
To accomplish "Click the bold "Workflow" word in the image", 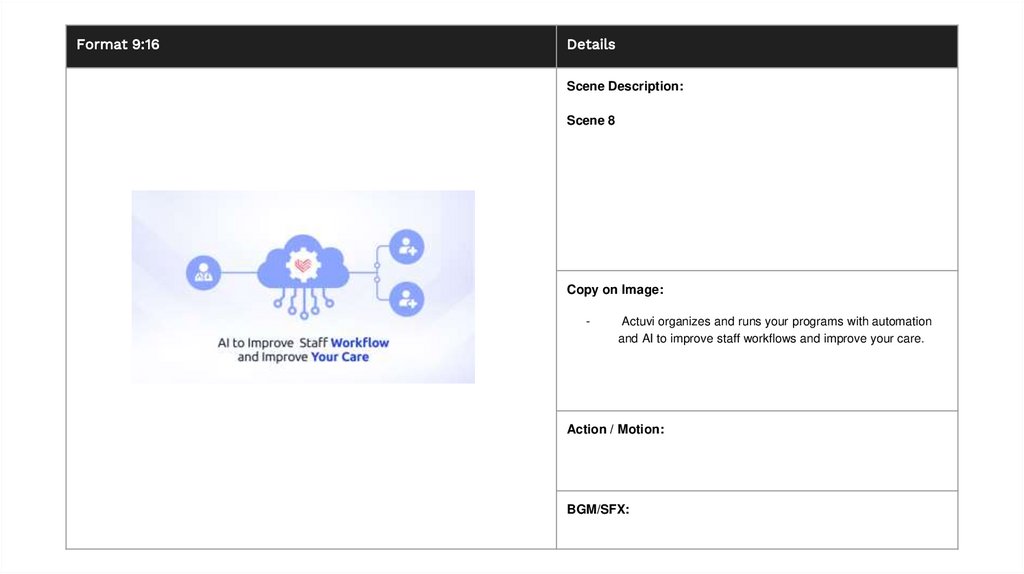I will click(x=359, y=343).
